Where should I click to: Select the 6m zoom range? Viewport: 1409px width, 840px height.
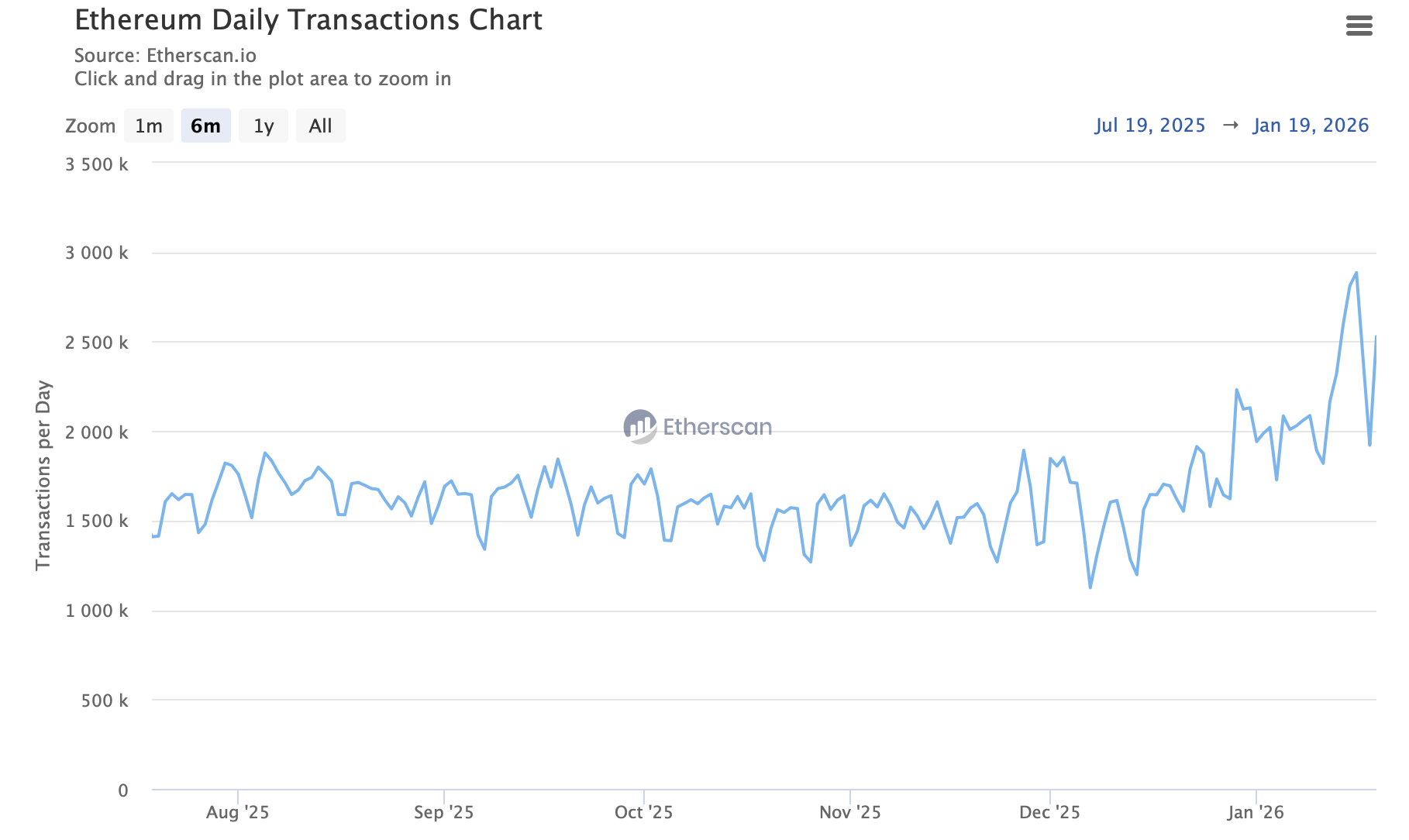coord(206,126)
